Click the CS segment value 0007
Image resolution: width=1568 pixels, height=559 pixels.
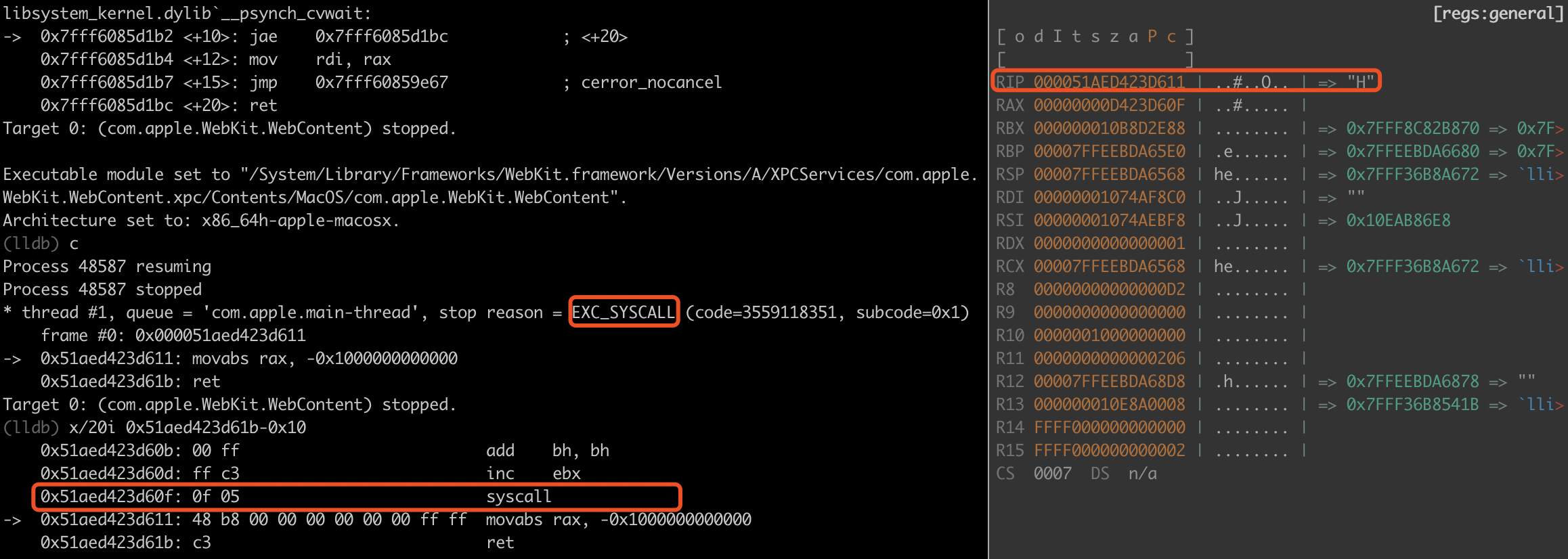coord(1052,474)
